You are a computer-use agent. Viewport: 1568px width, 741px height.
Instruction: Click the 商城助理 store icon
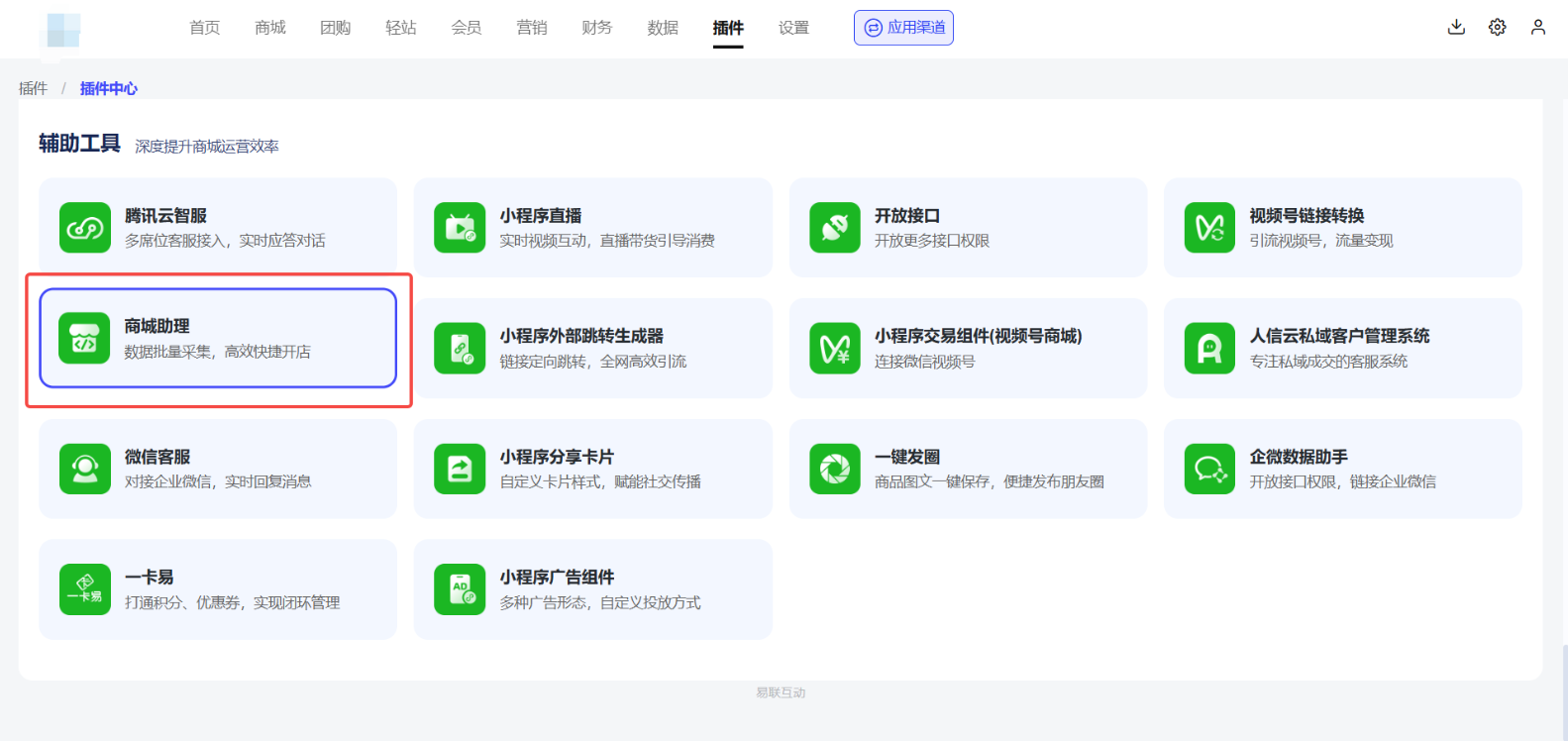tap(84, 339)
